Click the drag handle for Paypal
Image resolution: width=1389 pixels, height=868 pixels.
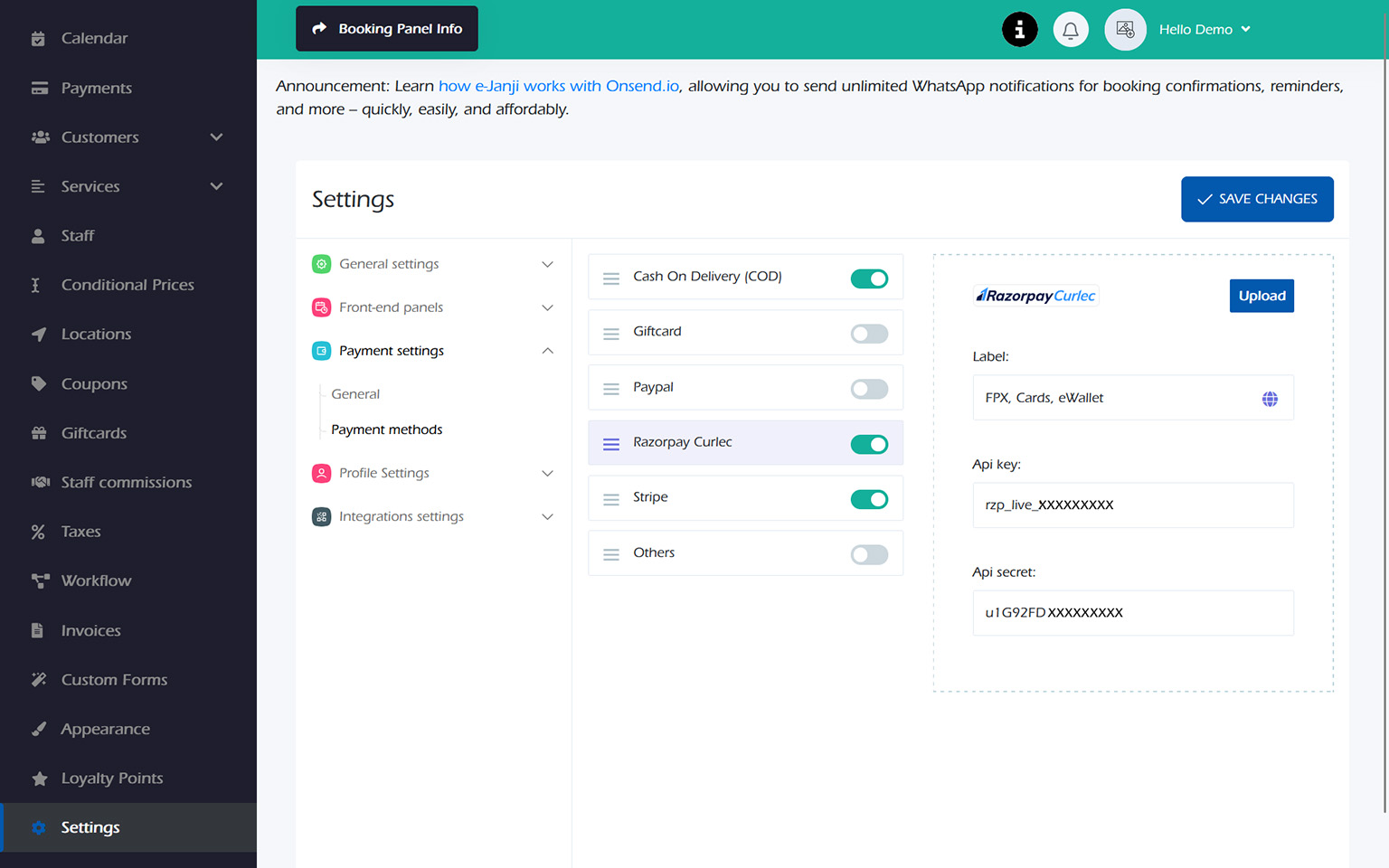point(611,389)
